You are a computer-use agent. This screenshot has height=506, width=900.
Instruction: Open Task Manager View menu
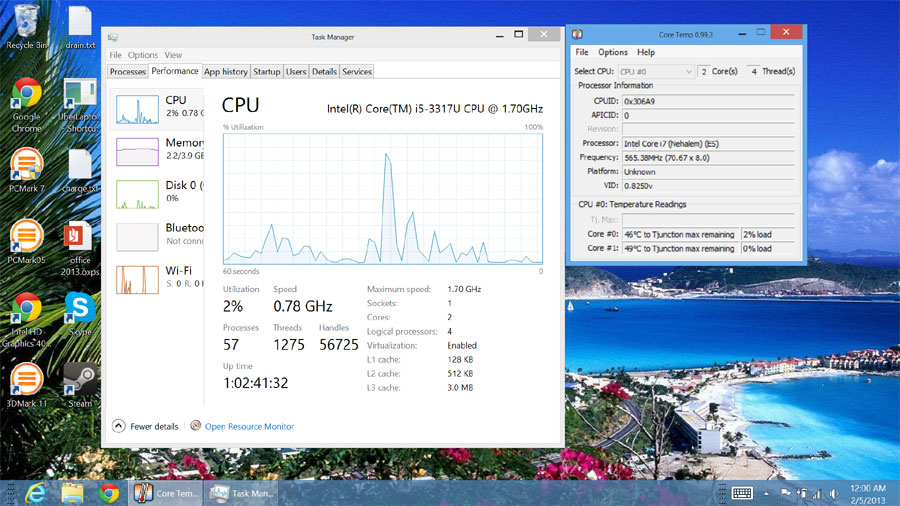173,55
